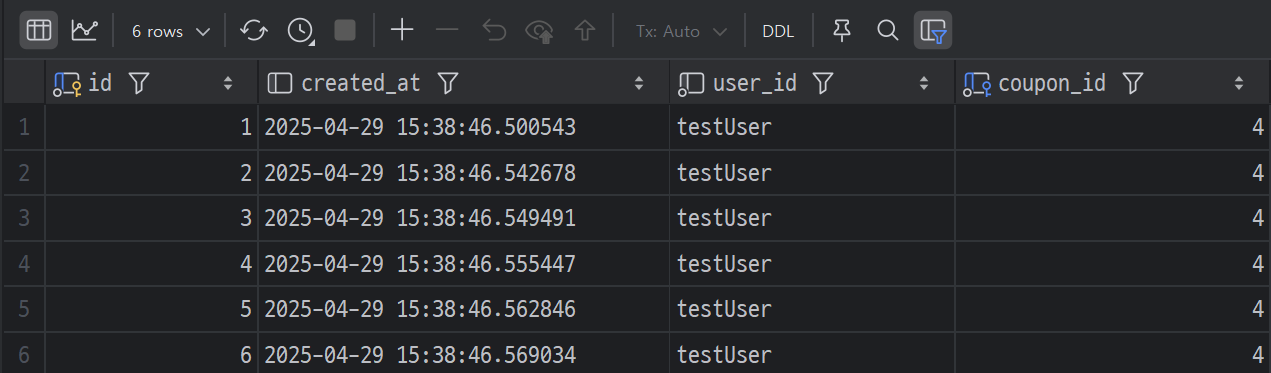Select row number 3 in gutter
This screenshot has height=373, width=1271.
23,218
